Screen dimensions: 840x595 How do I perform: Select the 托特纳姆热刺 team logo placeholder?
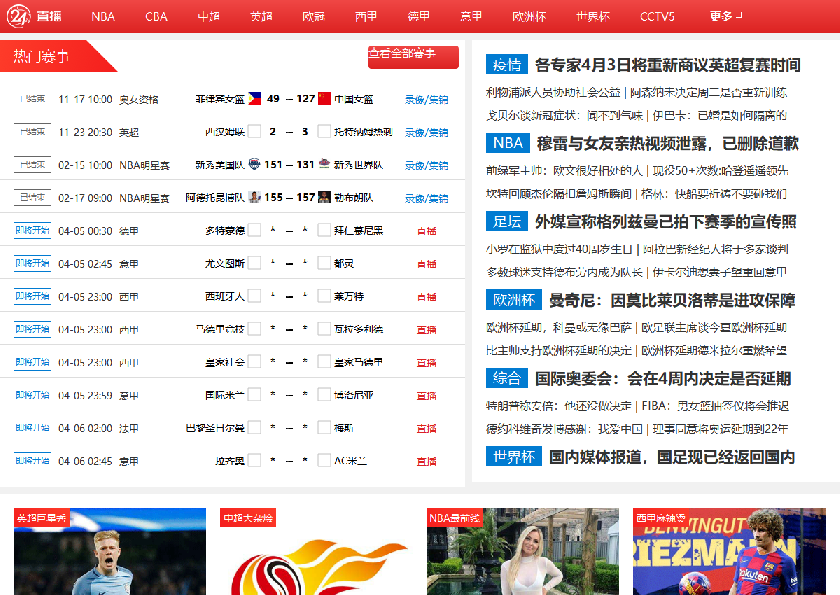click(324, 131)
